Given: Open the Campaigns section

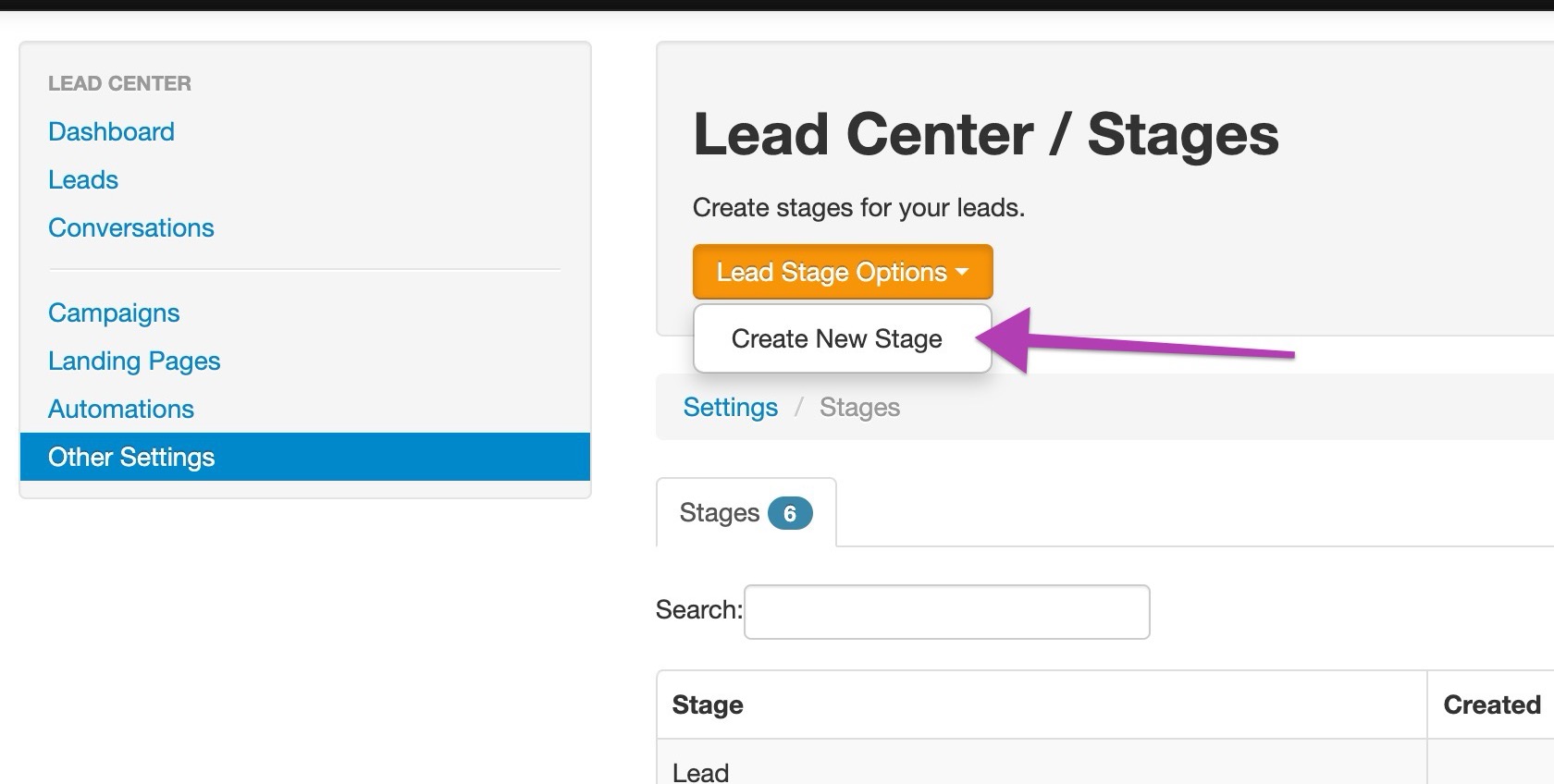Looking at the screenshot, I should 114,312.
